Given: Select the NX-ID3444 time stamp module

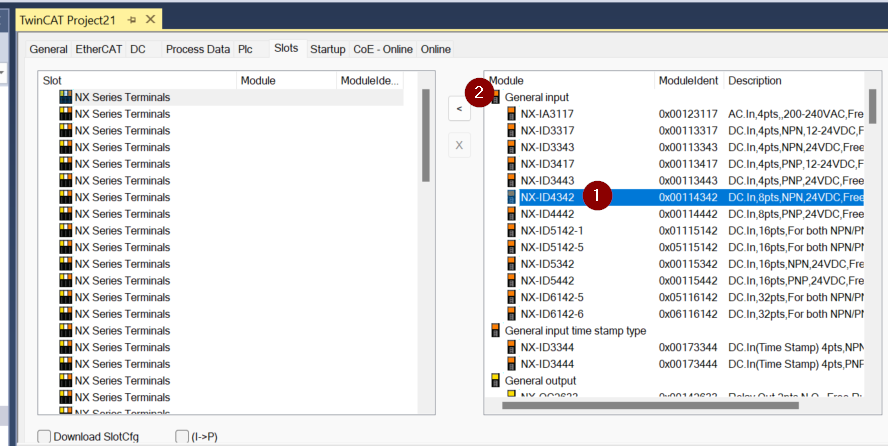Looking at the screenshot, I should point(547,364).
